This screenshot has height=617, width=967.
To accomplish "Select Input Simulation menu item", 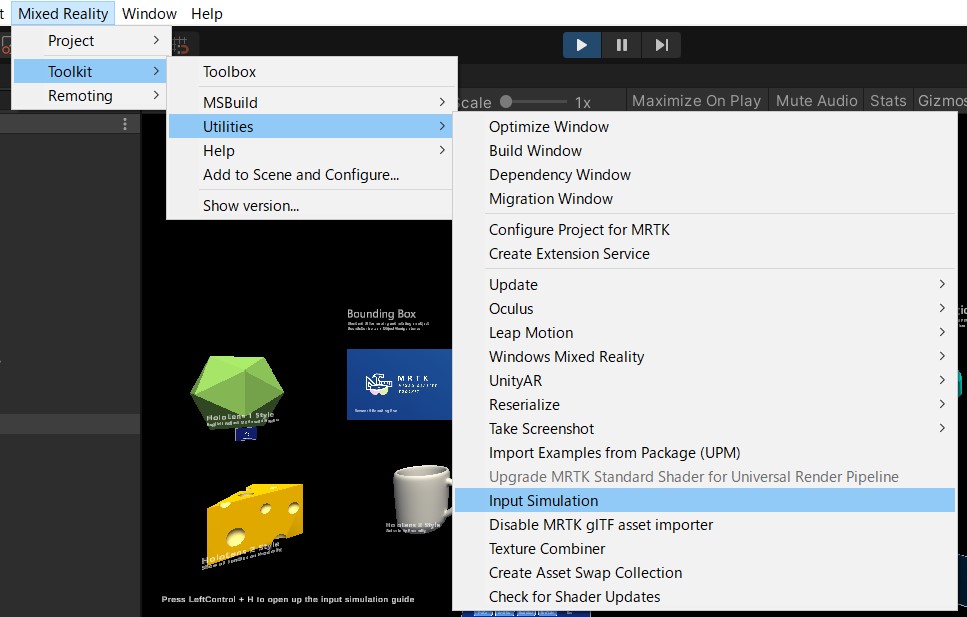I will point(704,500).
